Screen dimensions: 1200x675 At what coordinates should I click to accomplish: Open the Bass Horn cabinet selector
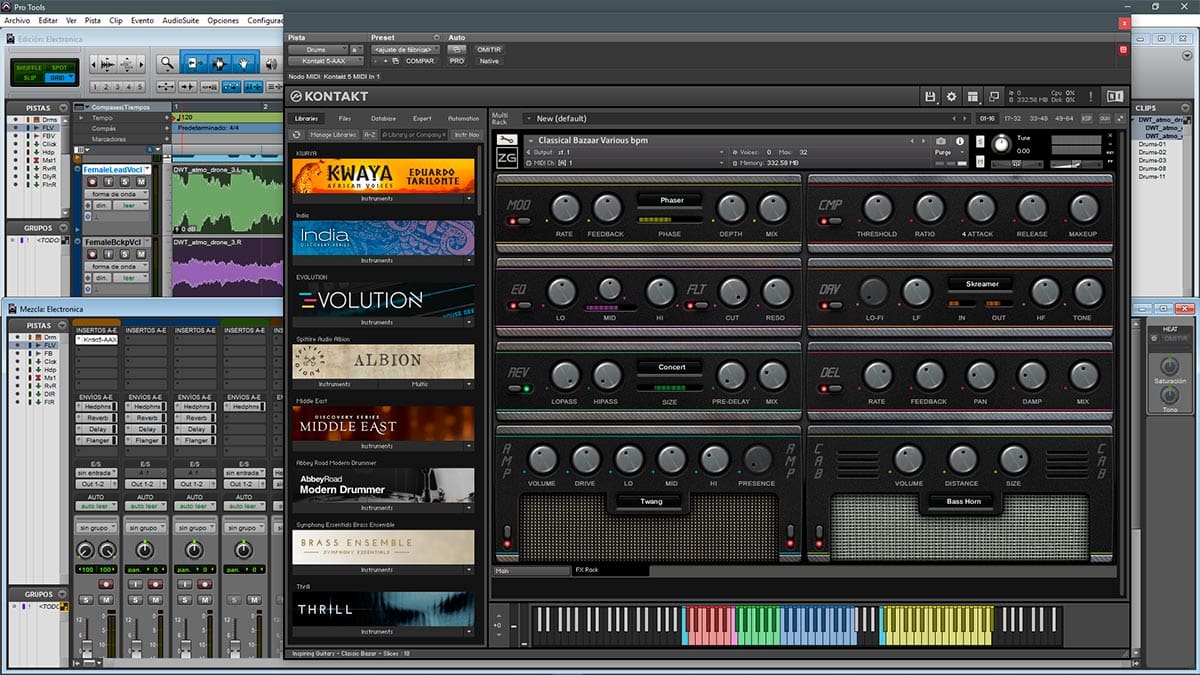pos(965,501)
